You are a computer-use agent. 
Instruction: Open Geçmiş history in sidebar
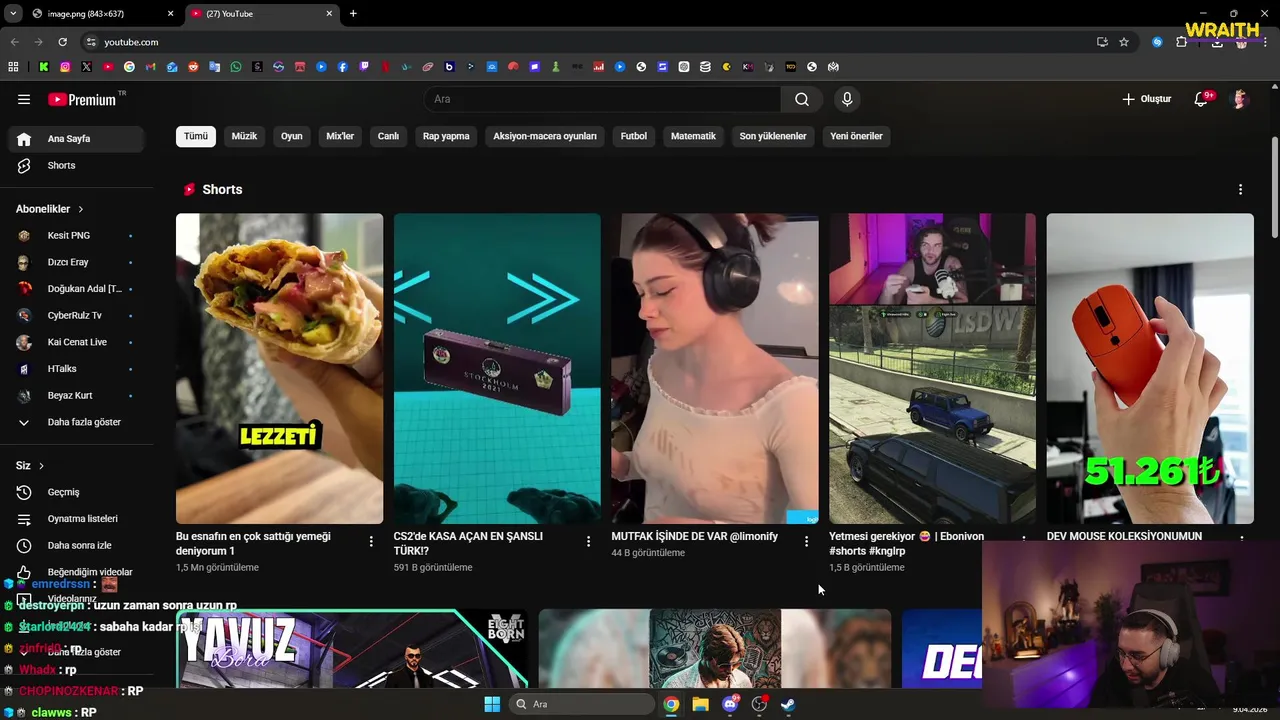pos(76,492)
